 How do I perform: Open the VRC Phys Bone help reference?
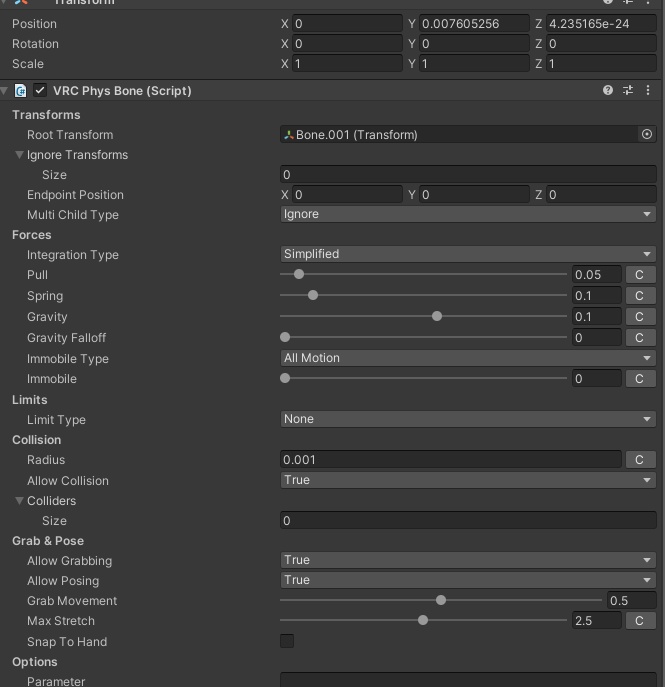pyautogui.click(x=608, y=90)
